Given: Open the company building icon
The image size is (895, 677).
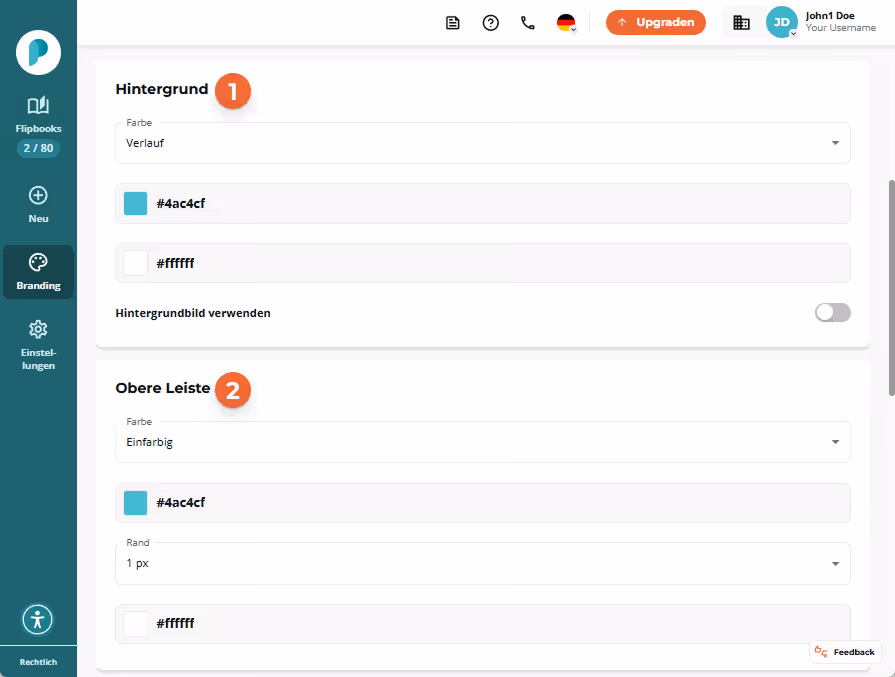Looking at the screenshot, I should point(741,23).
